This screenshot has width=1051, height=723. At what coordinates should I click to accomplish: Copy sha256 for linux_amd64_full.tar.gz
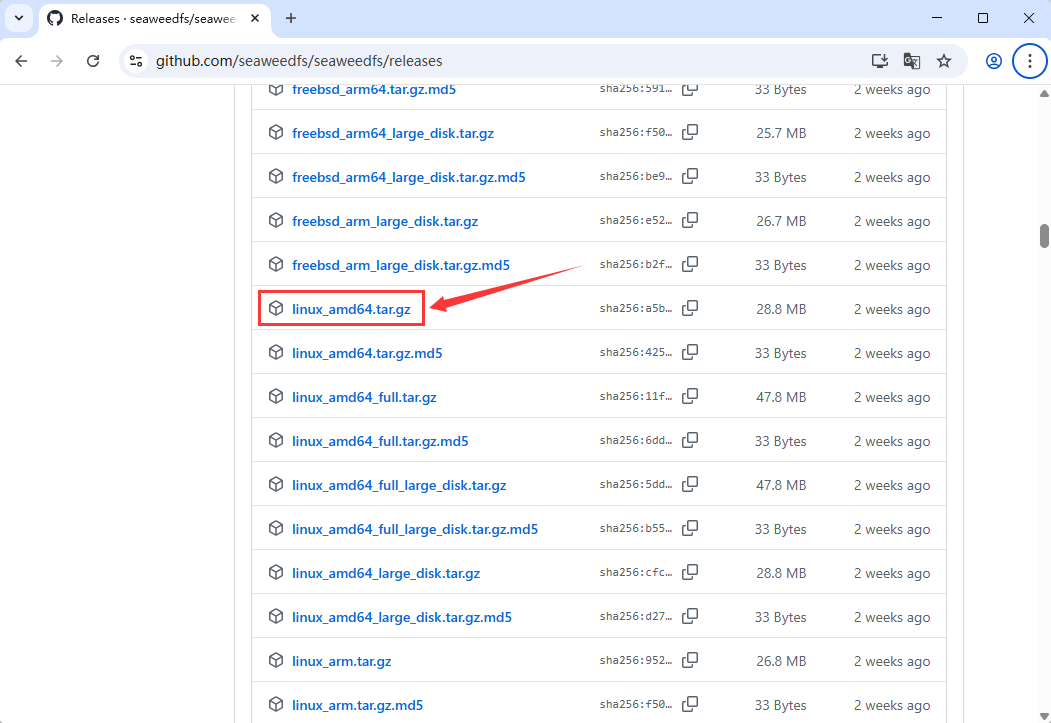pos(690,396)
